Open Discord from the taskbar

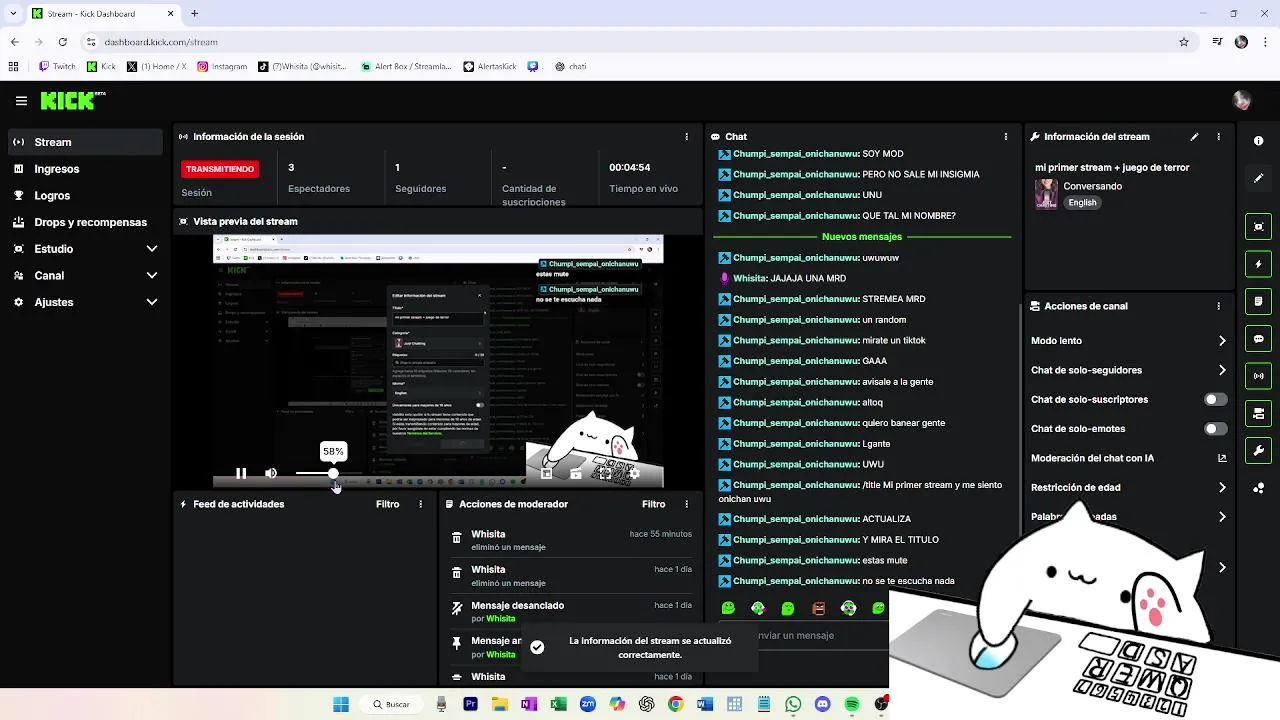[x=822, y=704]
